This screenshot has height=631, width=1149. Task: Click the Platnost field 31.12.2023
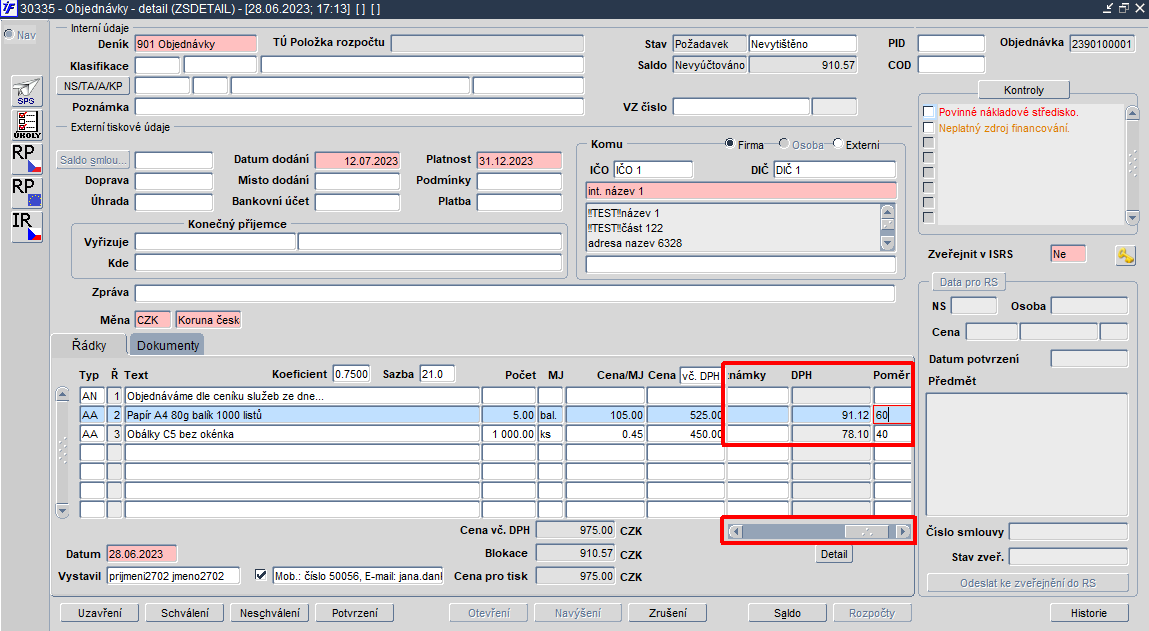pos(520,160)
